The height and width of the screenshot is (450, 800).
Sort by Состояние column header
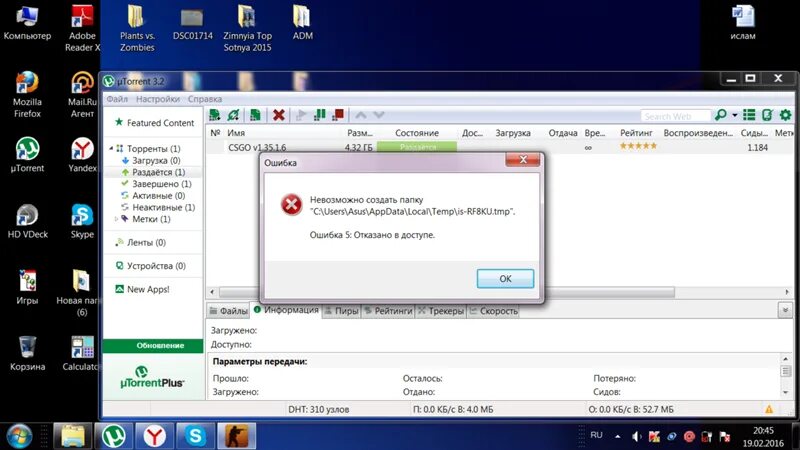click(417, 133)
